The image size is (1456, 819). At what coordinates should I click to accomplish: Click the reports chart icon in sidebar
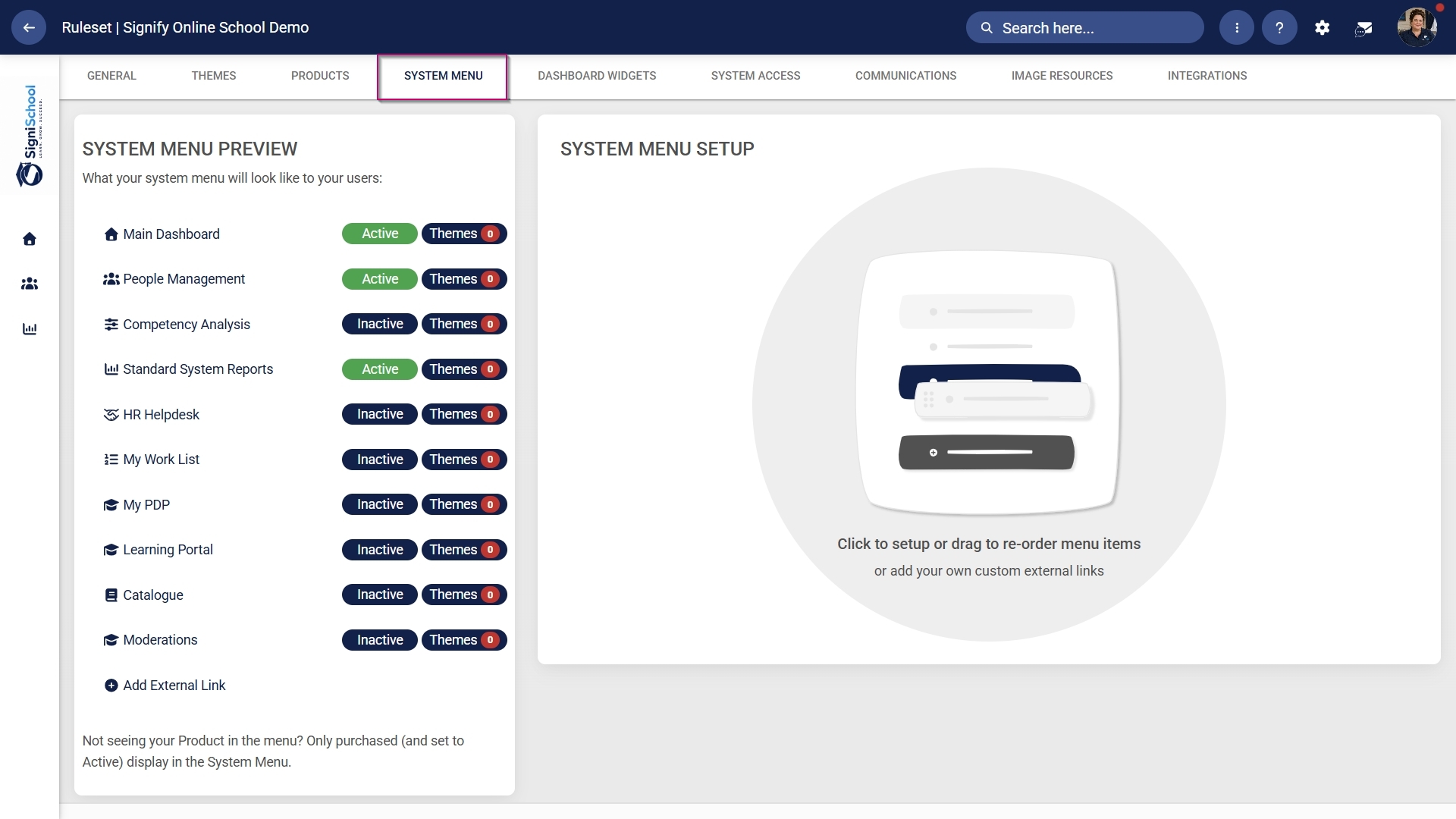tap(30, 328)
